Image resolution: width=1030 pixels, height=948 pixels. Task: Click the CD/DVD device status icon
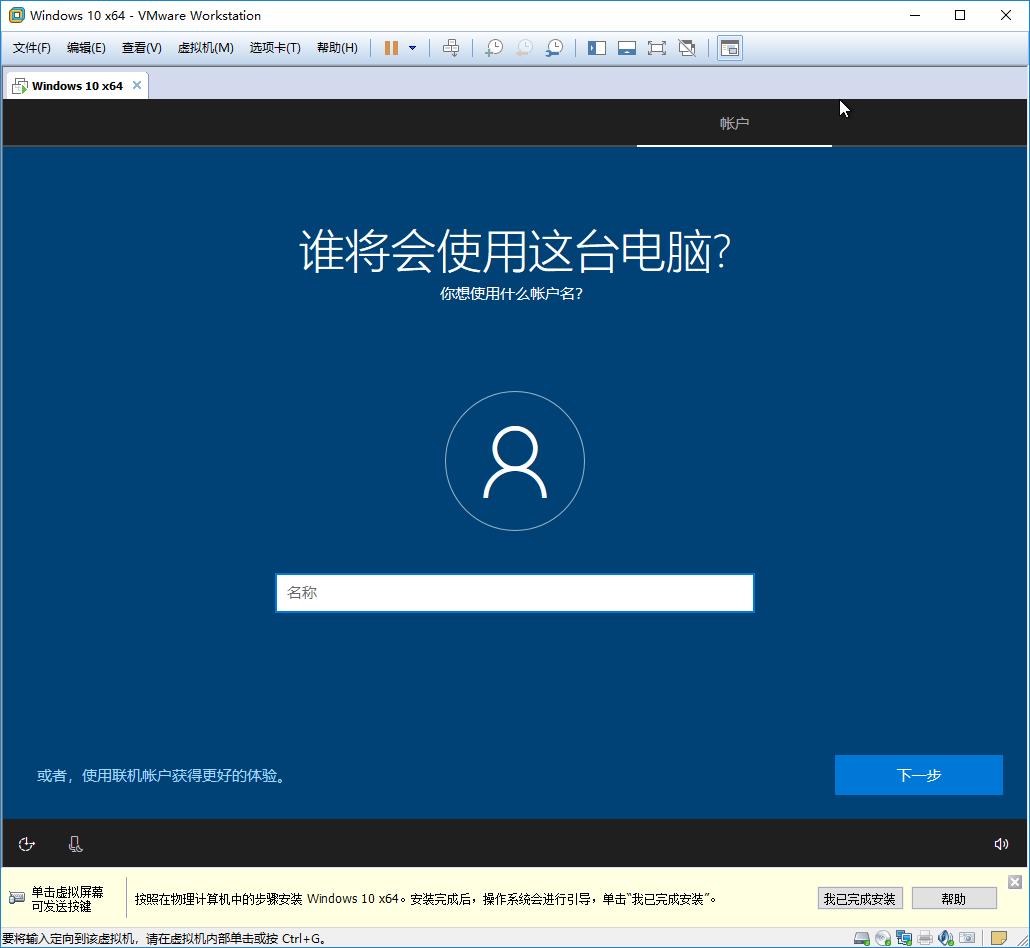click(883, 938)
